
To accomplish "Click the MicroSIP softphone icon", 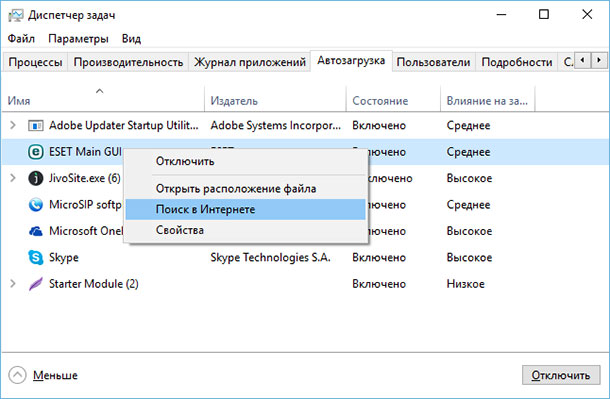I will 35,205.
